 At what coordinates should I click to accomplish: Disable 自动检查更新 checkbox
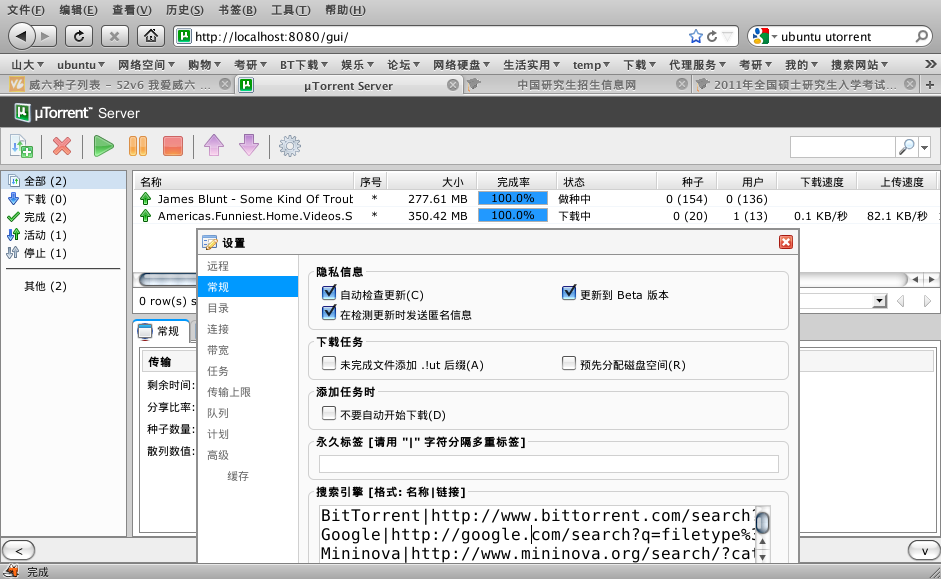[329, 292]
